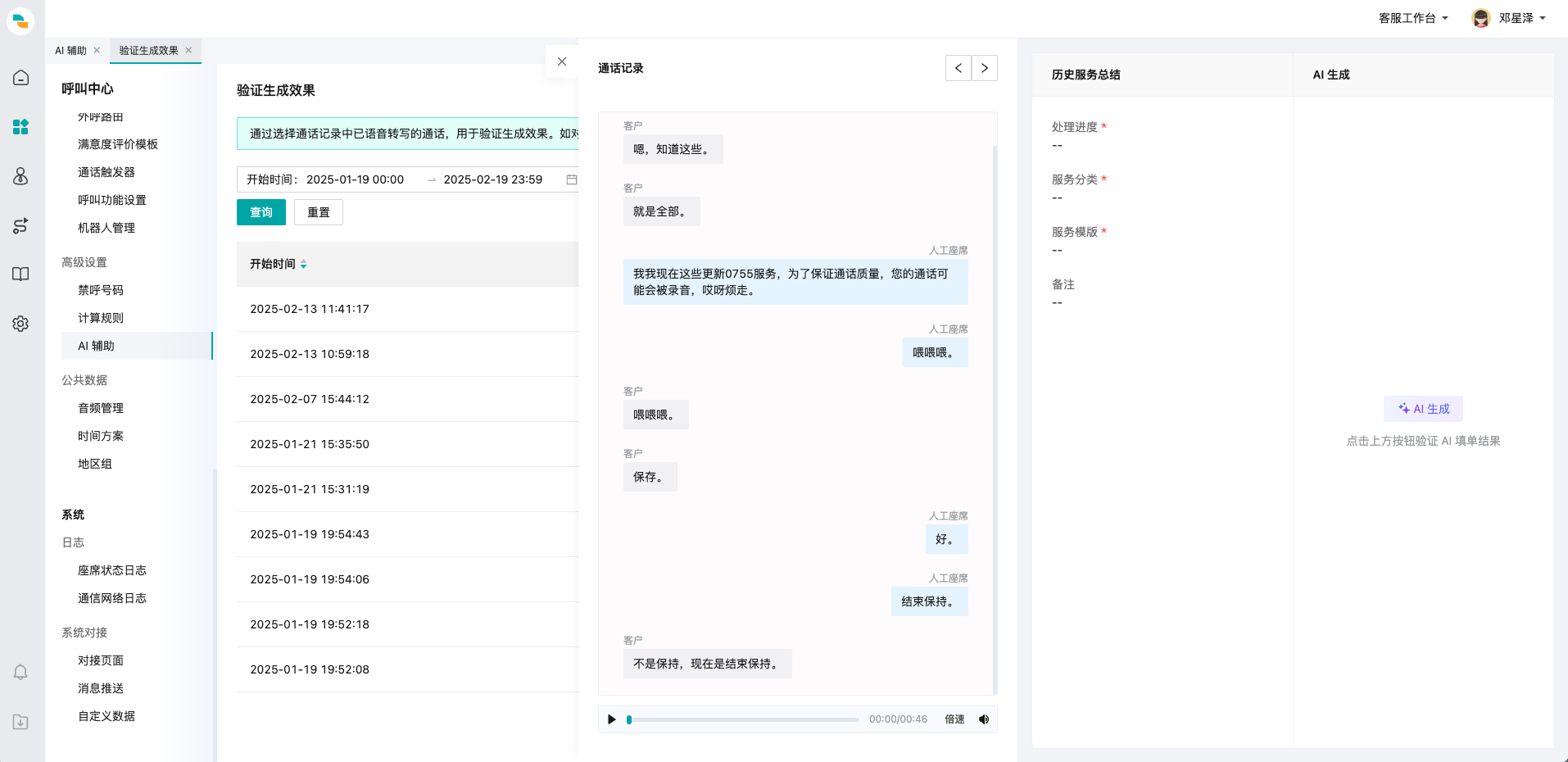
Task: Open 音频管理 menu item
Action: click(101, 408)
